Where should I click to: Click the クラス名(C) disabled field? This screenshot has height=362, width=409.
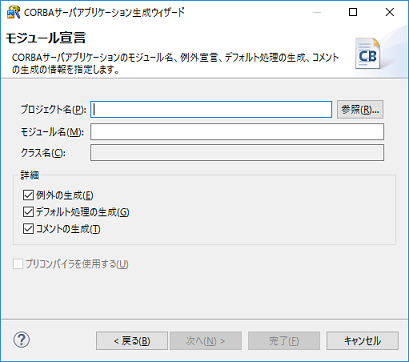click(237, 153)
